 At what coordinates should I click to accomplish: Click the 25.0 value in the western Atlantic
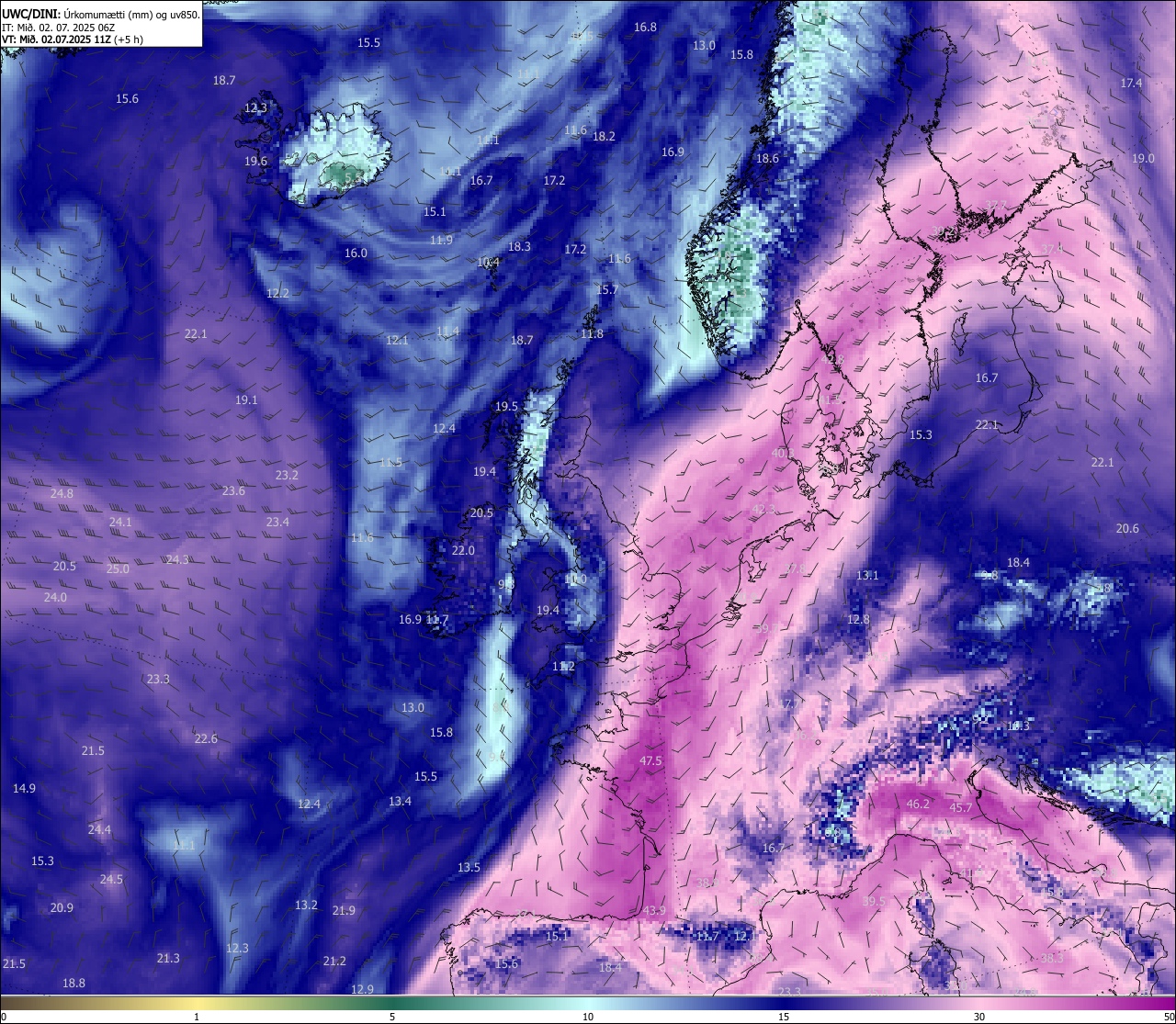(118, 569)
